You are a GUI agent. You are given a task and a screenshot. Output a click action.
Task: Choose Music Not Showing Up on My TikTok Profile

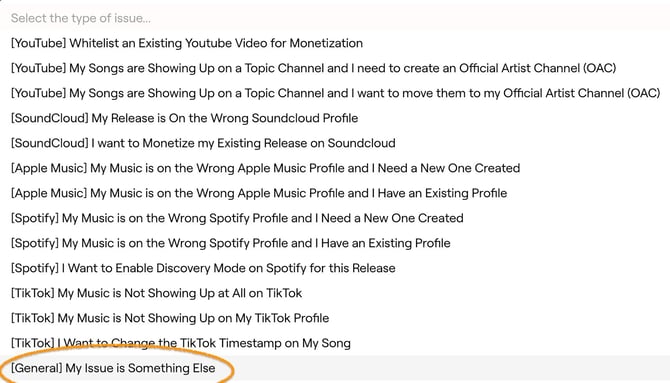pos(335,318)
